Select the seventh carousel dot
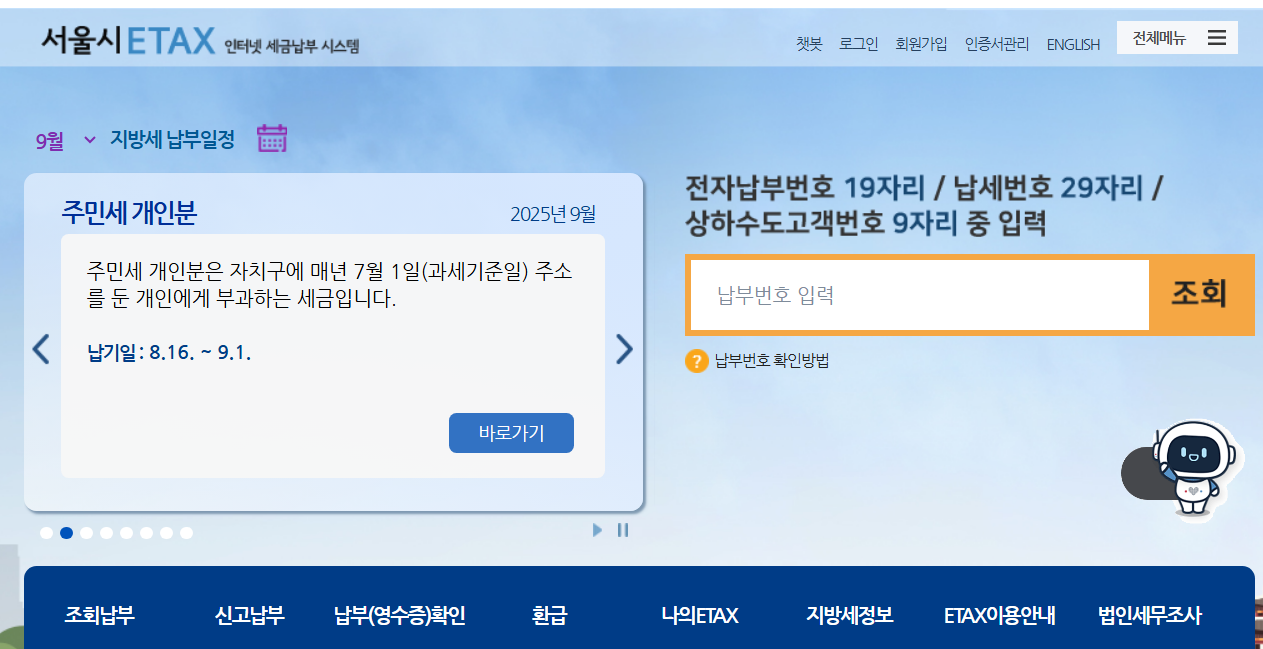 click(166, 533)
